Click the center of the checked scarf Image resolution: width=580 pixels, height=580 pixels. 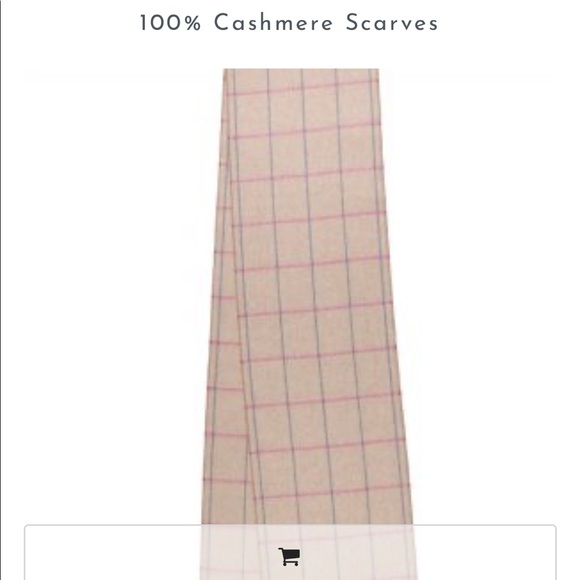pos(307,296)
